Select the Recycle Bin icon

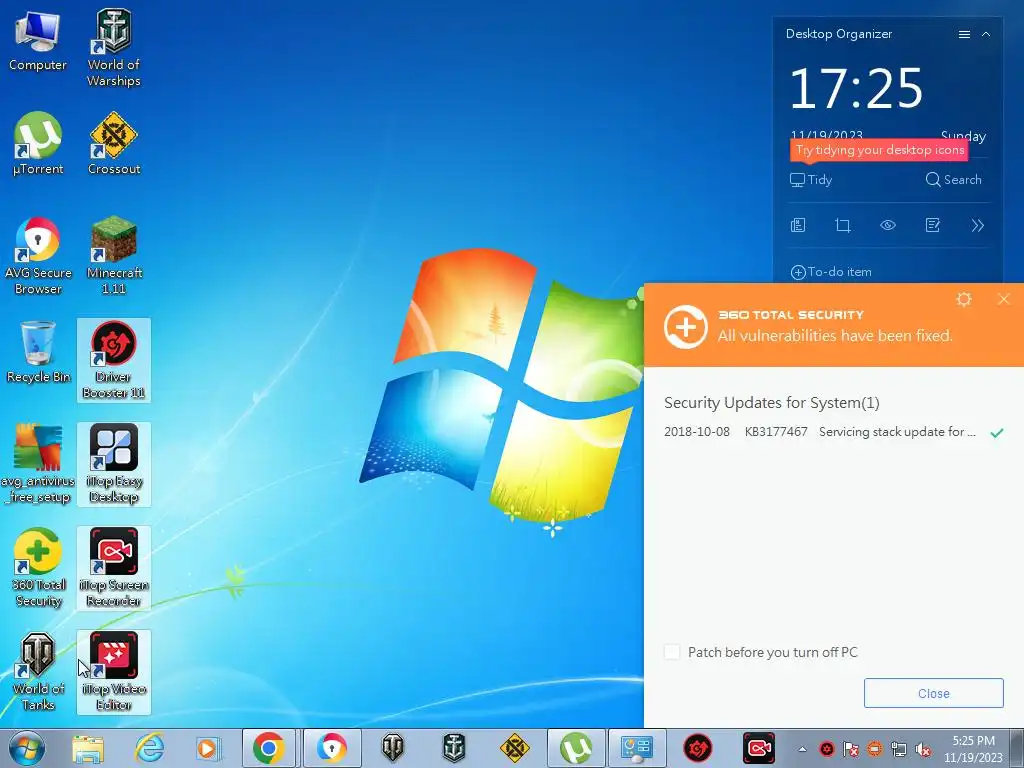tap(38, 353)
